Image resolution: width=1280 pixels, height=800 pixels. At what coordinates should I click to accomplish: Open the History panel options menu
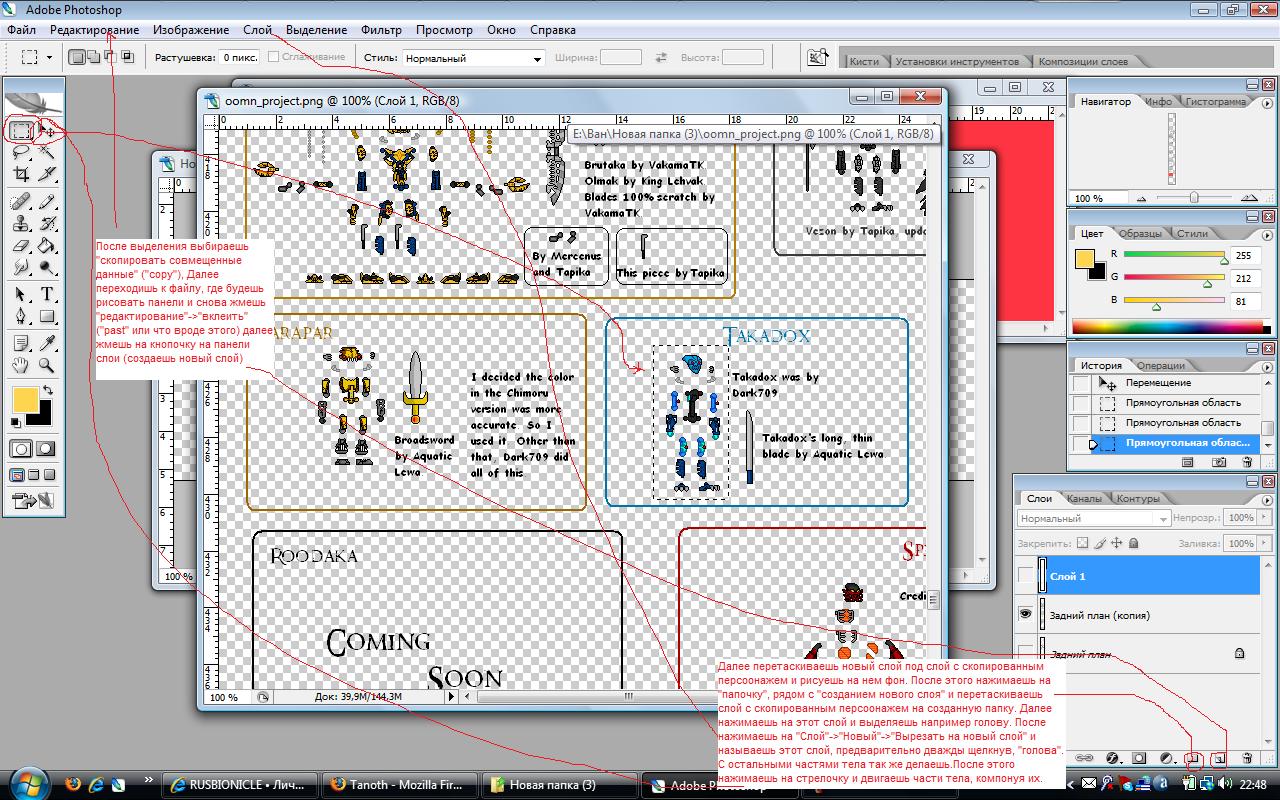1267,365
